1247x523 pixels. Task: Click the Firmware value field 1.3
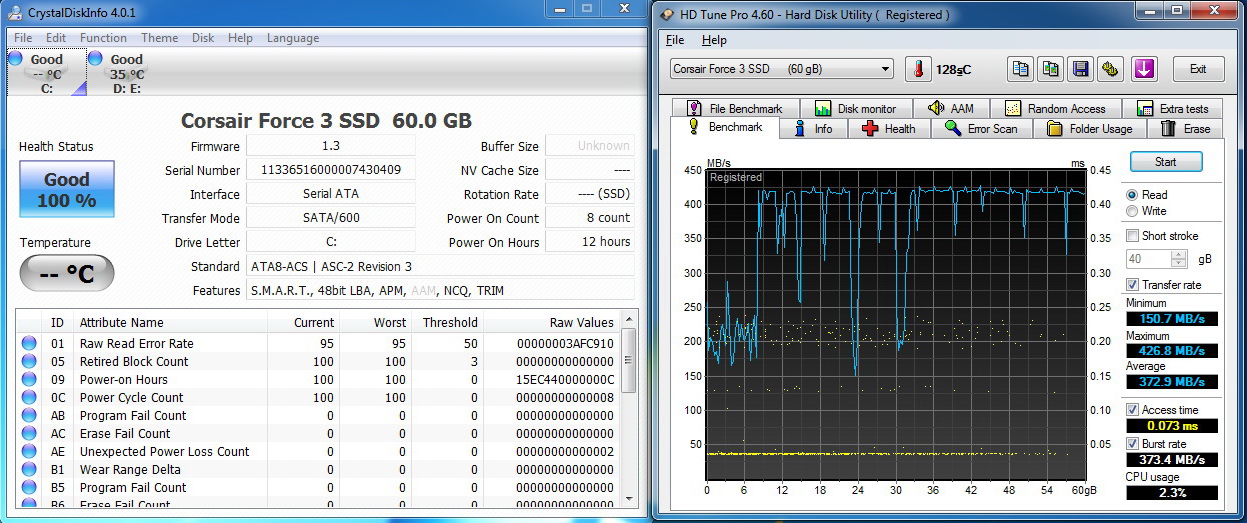coord(330,146)
